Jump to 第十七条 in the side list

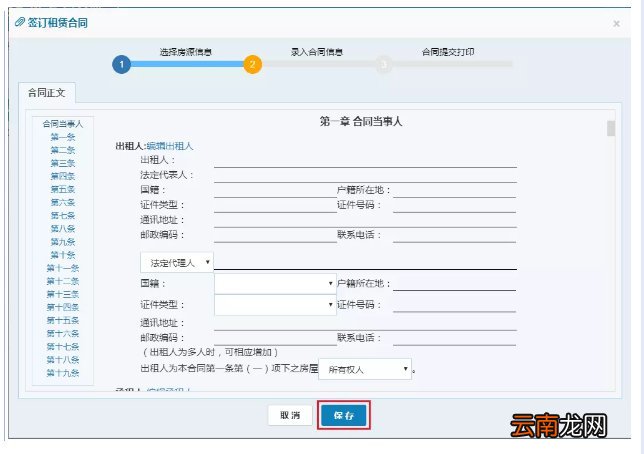point(63,347)
